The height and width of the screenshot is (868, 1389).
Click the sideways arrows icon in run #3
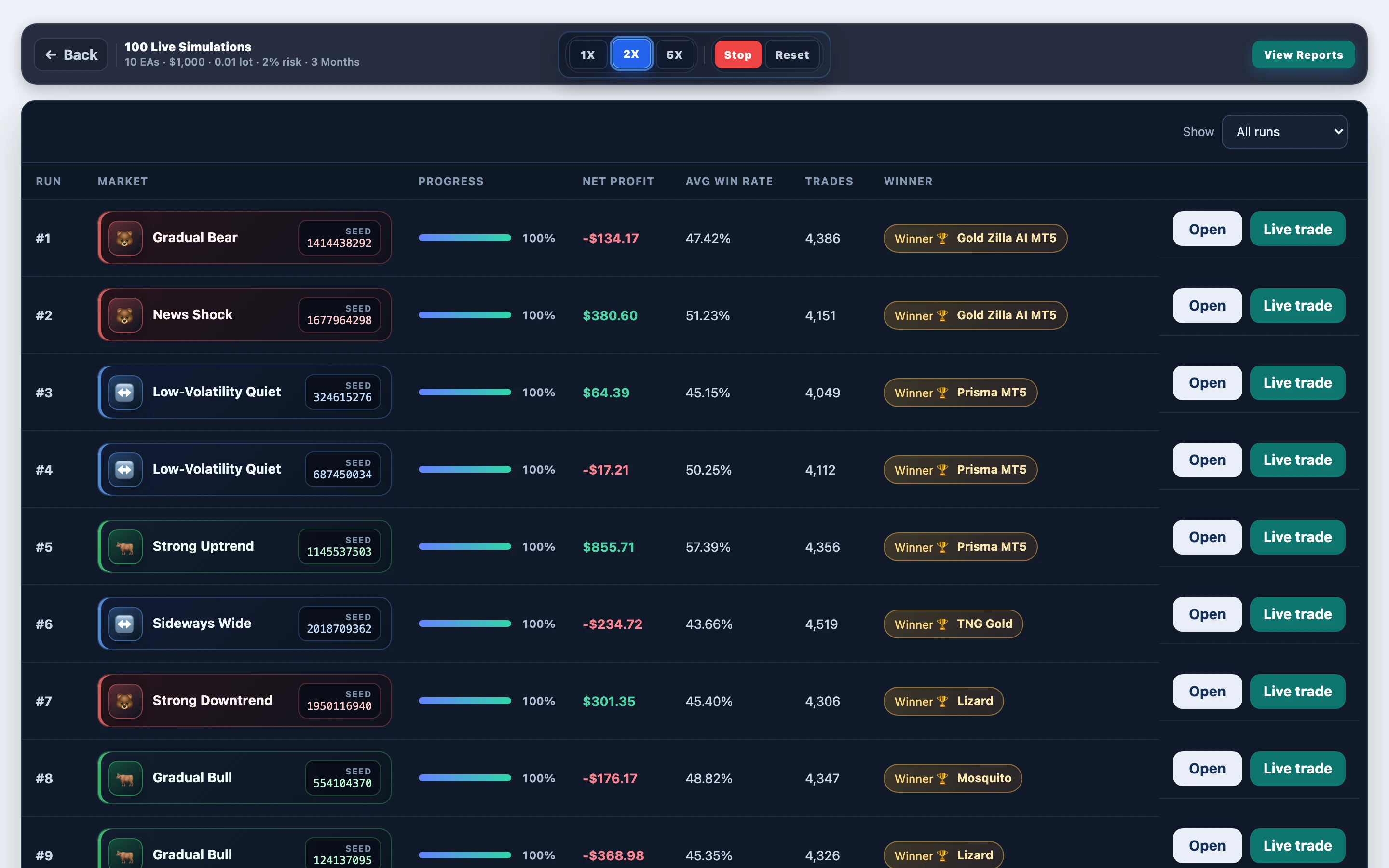125,392
